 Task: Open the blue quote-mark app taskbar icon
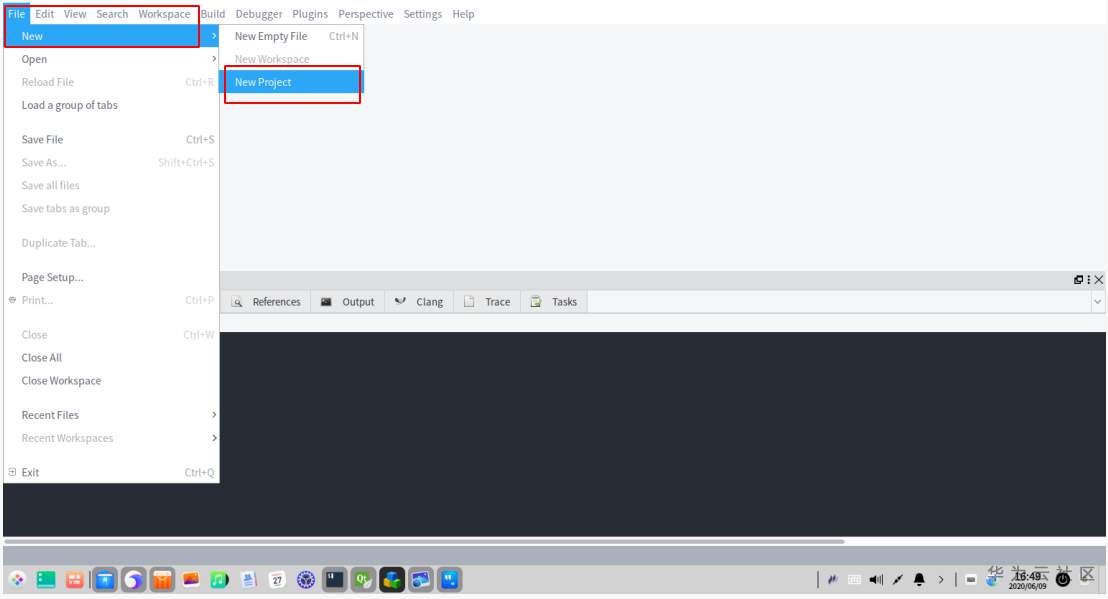pos(449,580)
